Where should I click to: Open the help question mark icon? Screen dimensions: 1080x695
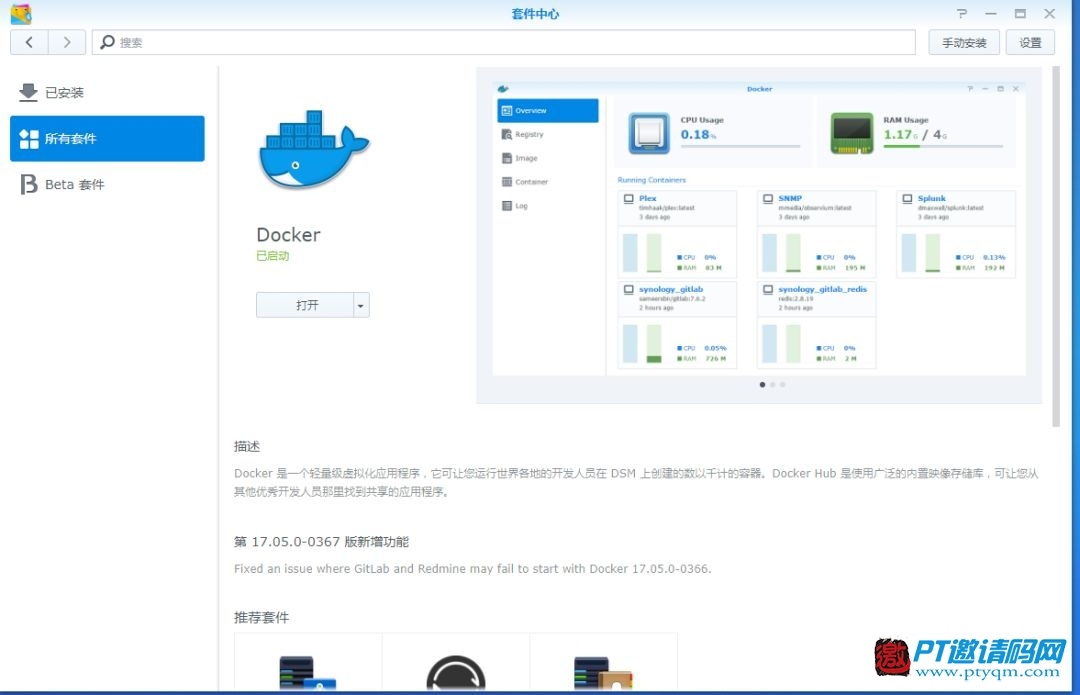(x=962, y=14)
